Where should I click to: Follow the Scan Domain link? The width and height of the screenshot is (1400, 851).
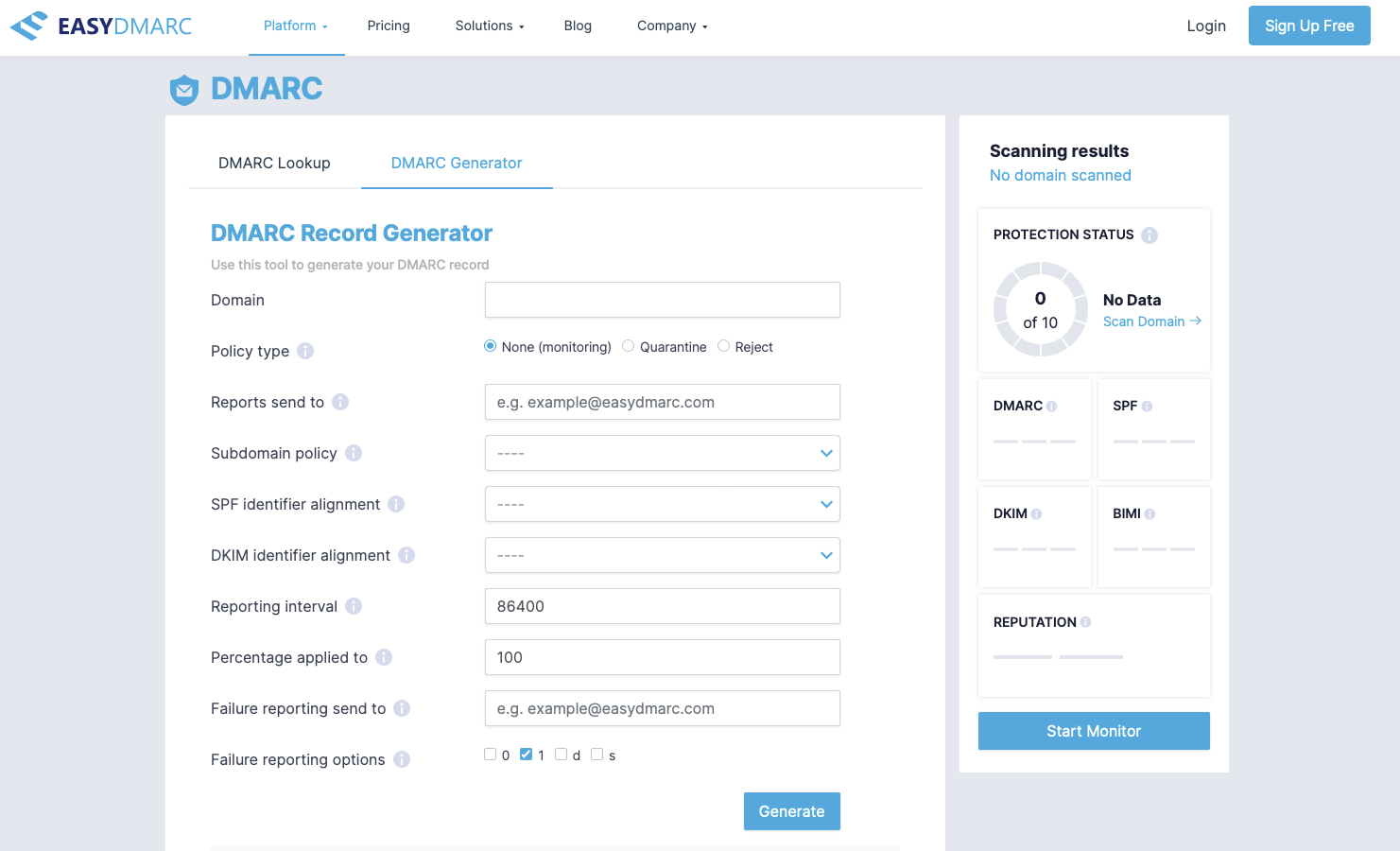click(1151, 321)
